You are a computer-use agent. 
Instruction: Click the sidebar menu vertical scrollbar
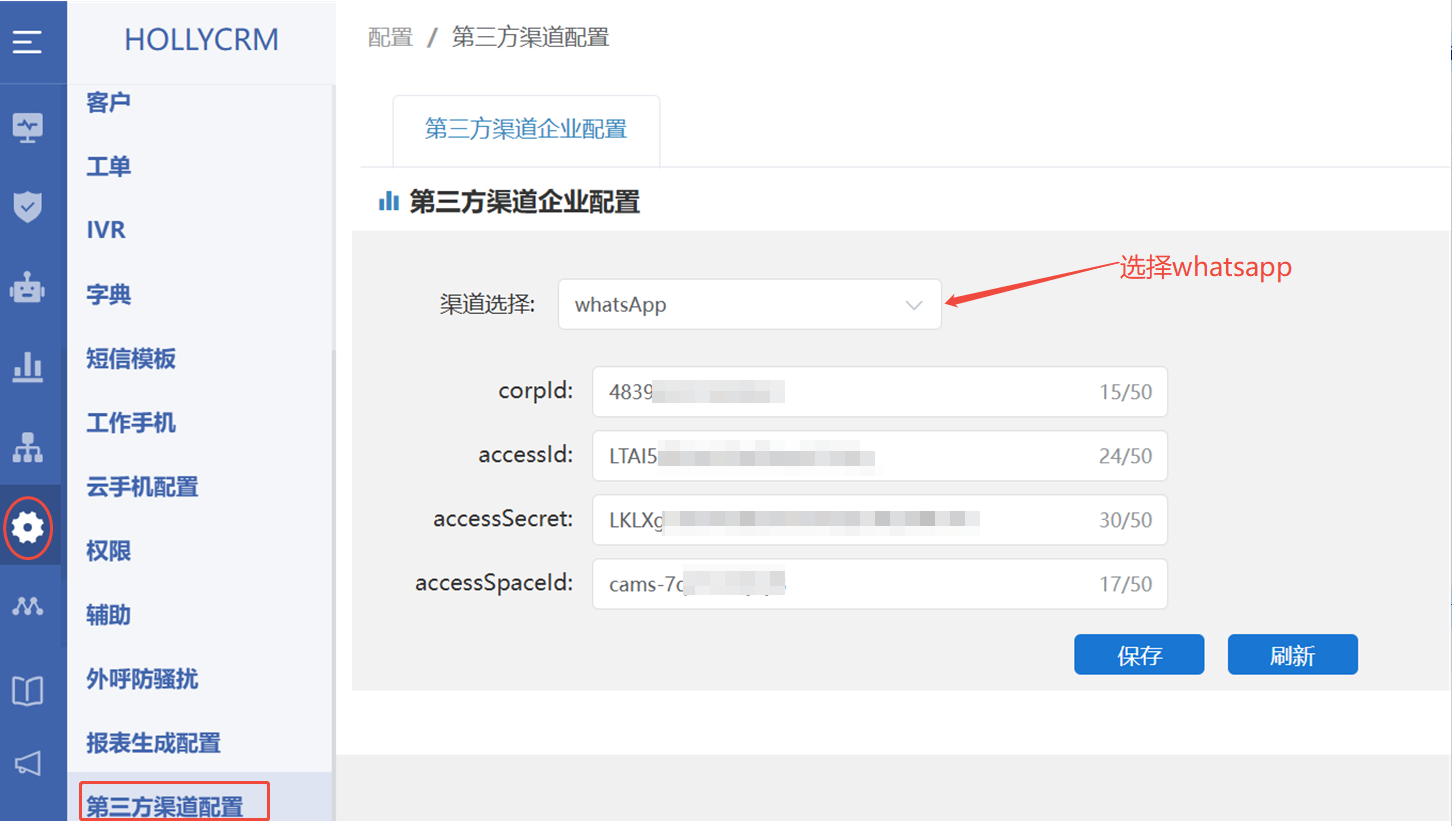pos(334,585)
